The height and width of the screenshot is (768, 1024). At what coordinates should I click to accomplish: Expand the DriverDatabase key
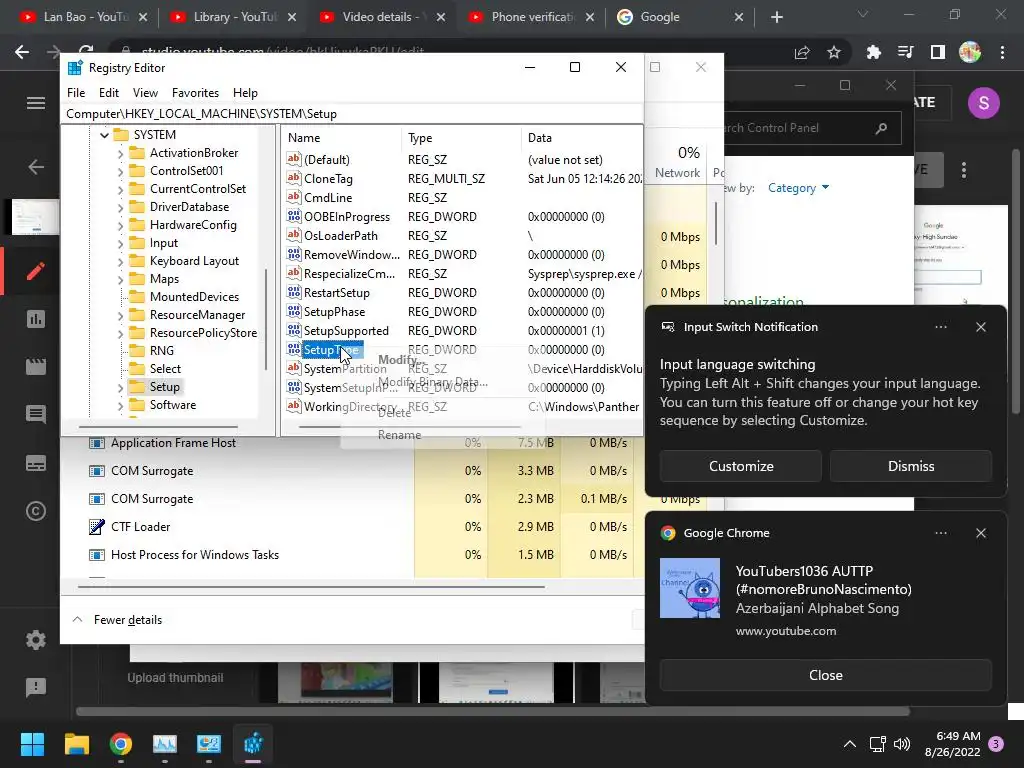click(x=120, y=208)
